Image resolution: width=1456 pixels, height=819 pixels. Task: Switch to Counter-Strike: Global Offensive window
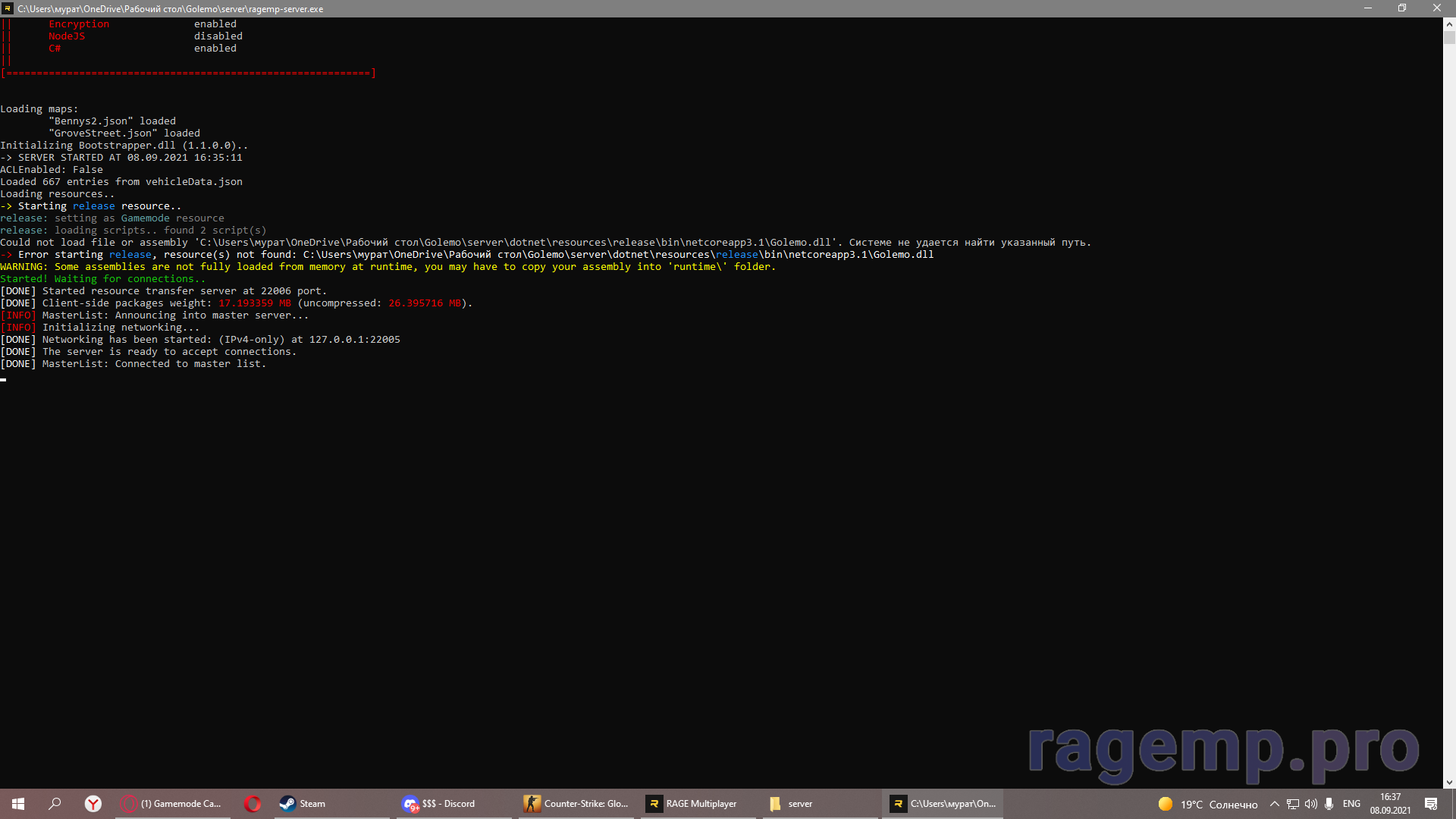click(576, 804)
